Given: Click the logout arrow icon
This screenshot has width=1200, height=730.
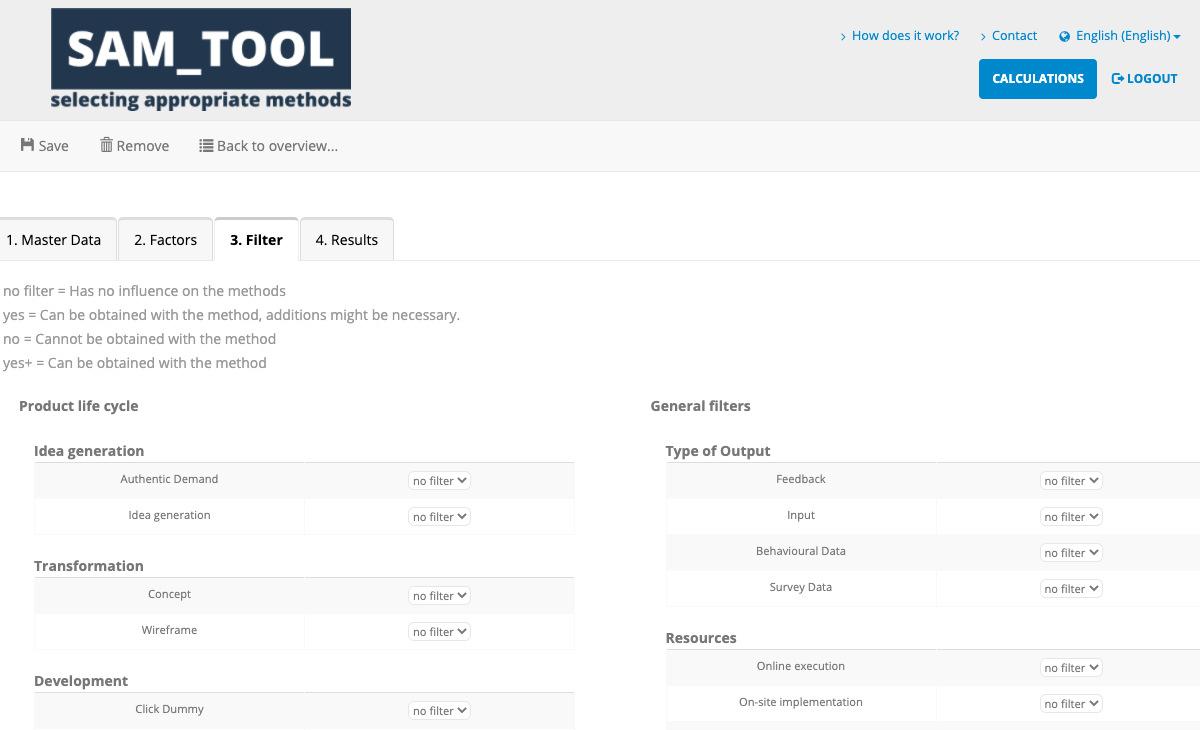Looking at the screenshot, I should tap(1118, 78).
